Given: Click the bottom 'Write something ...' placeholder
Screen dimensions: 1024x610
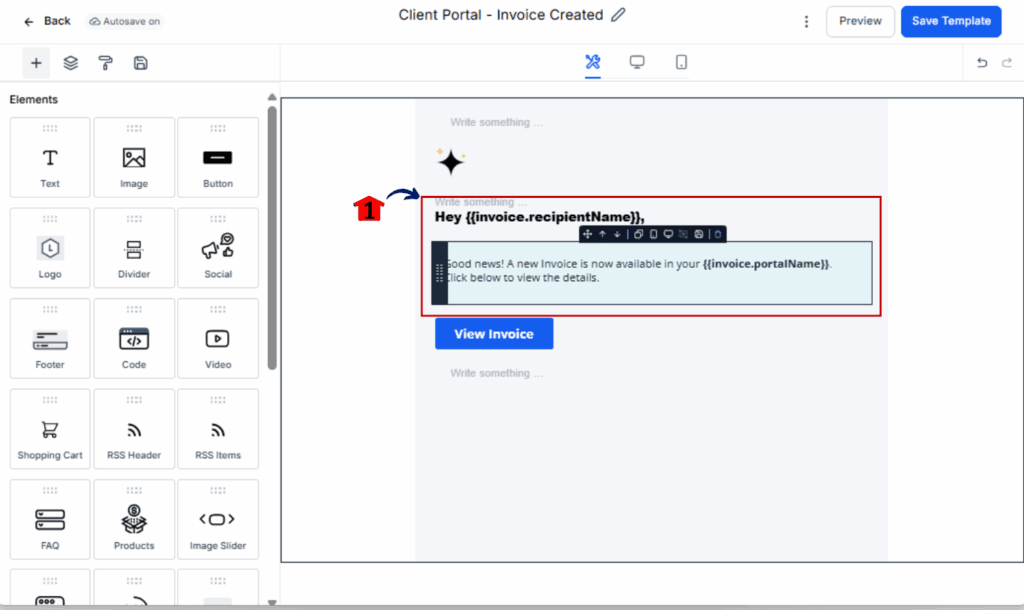Looking at the screenshot, I should [496, 373].
